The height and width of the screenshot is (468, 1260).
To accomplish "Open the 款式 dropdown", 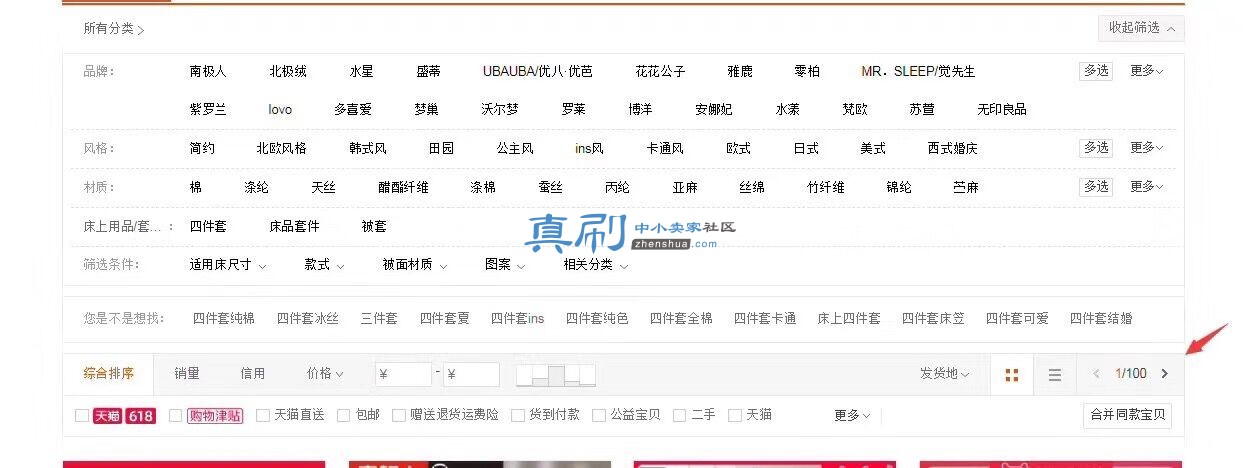I will (x=324, y=265).
